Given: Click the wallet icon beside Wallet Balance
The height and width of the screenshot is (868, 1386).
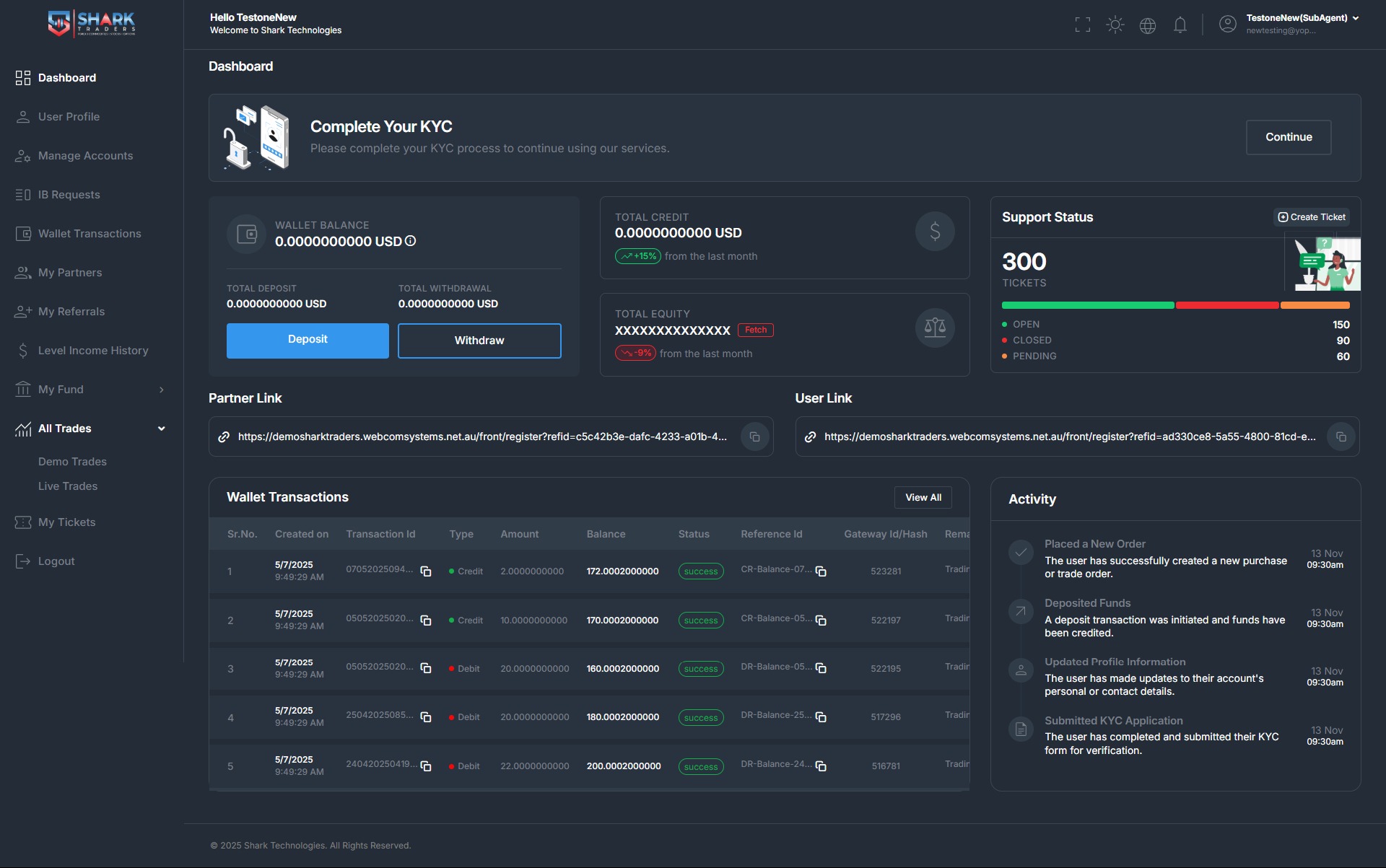Looking at the screenshot, I should pyautogui.click(x=247, y=234).
